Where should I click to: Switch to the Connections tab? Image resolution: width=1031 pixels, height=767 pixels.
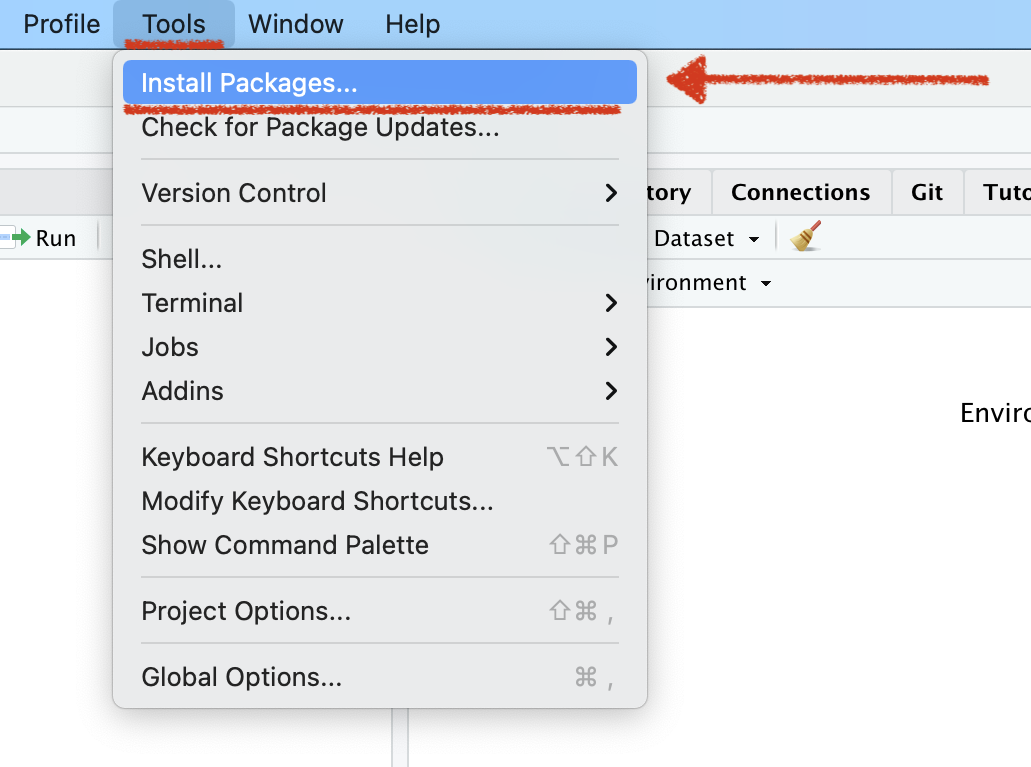[800, 192]
